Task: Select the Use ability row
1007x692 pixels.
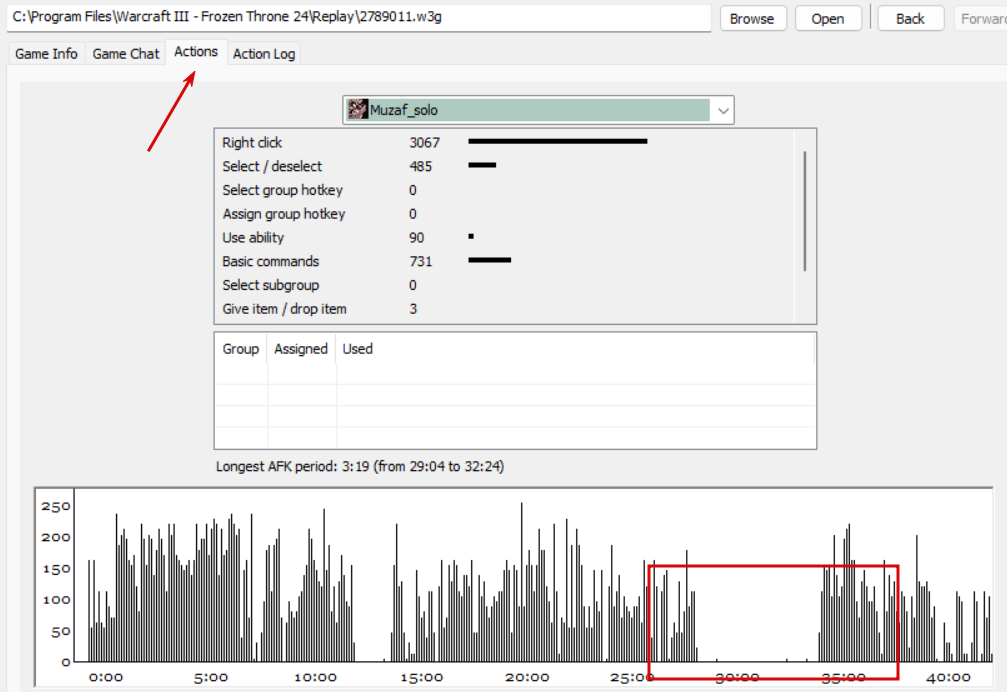Action: [505, 238]
